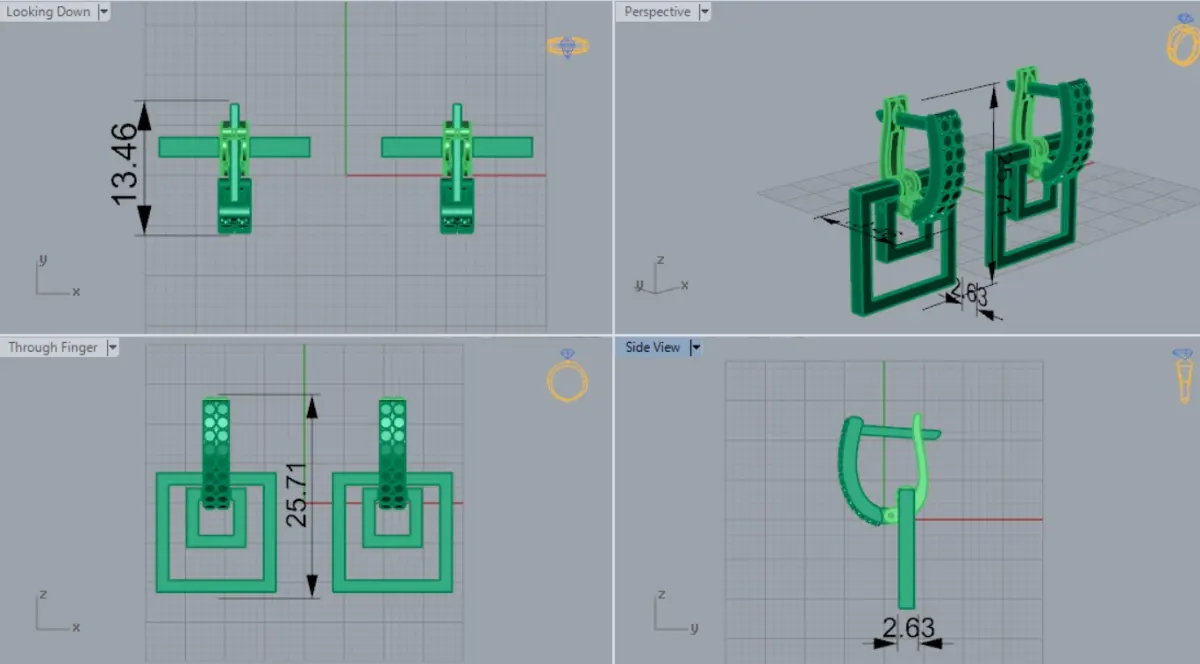This screenshot has width=1200, height=664.
Task: Click the ring icon in Side View viewport
Action: click(1184, 378)
